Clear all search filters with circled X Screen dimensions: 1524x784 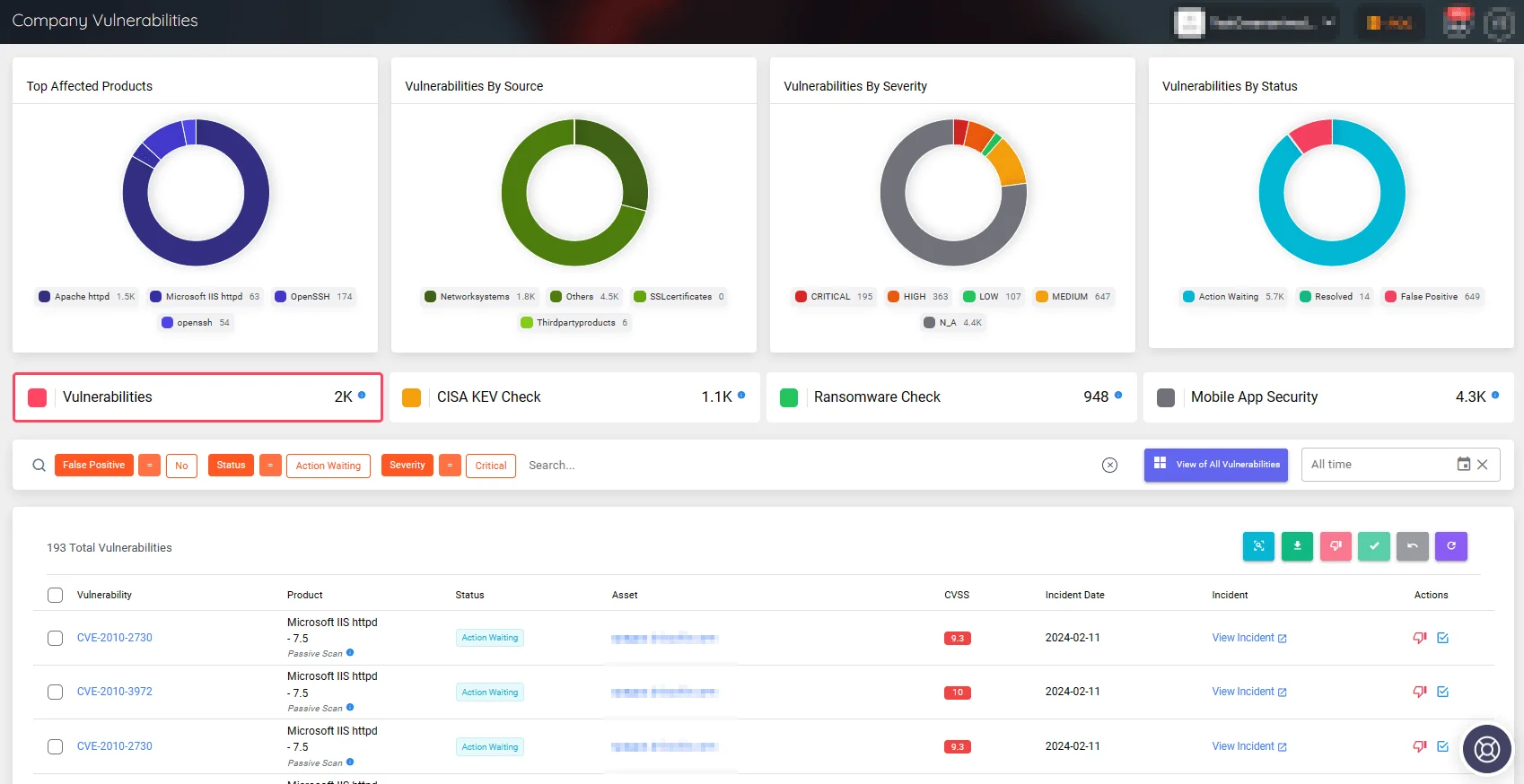[1110, 465]
